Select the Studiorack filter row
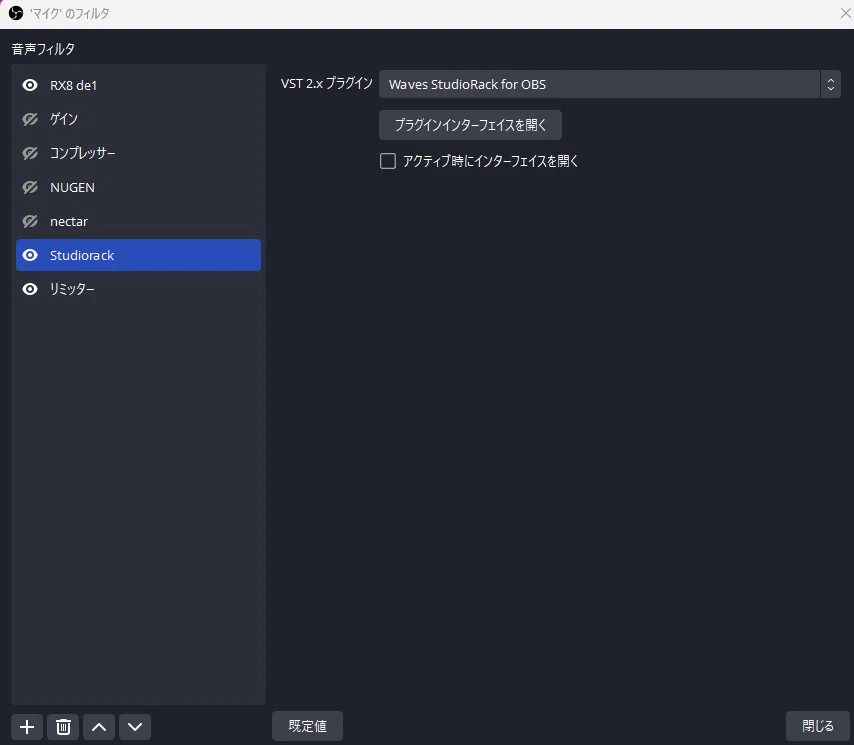Viewport: 854px width, 745px height. [138, 255]
